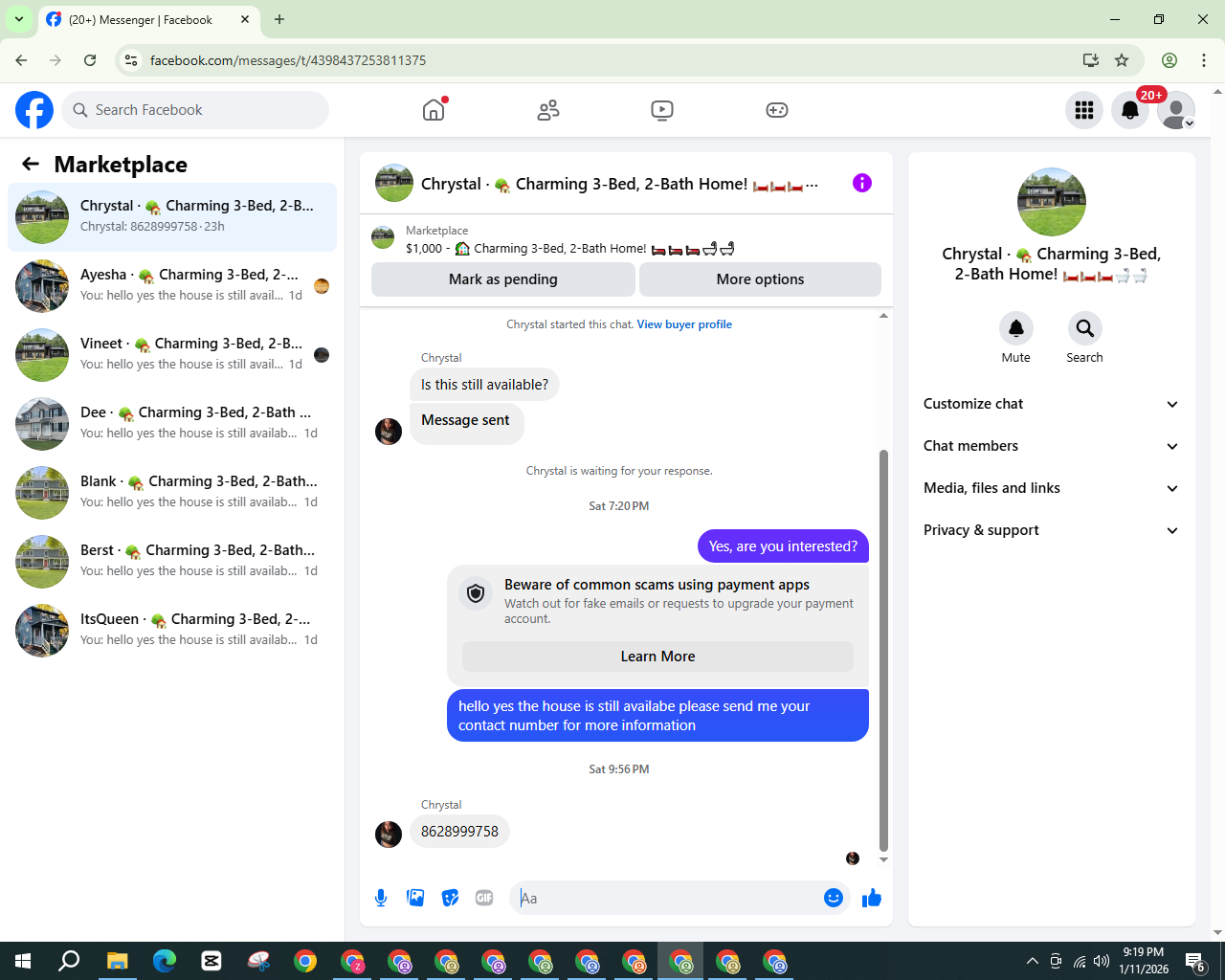Open the Windows Start menu

tap(23, 961)
